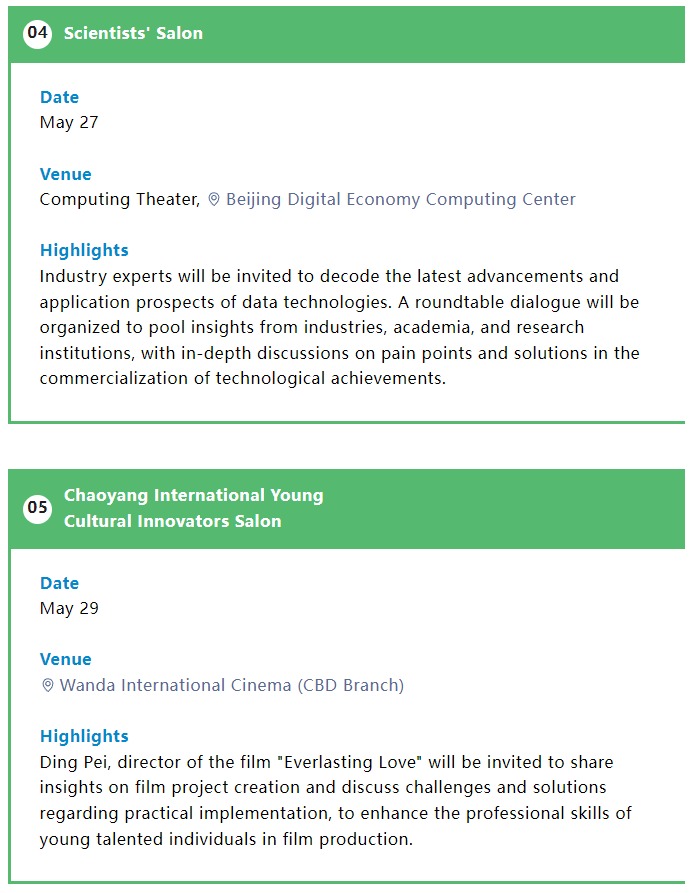Click the 05 number badge
Screen dimensions: 694x893
(38, 507)
